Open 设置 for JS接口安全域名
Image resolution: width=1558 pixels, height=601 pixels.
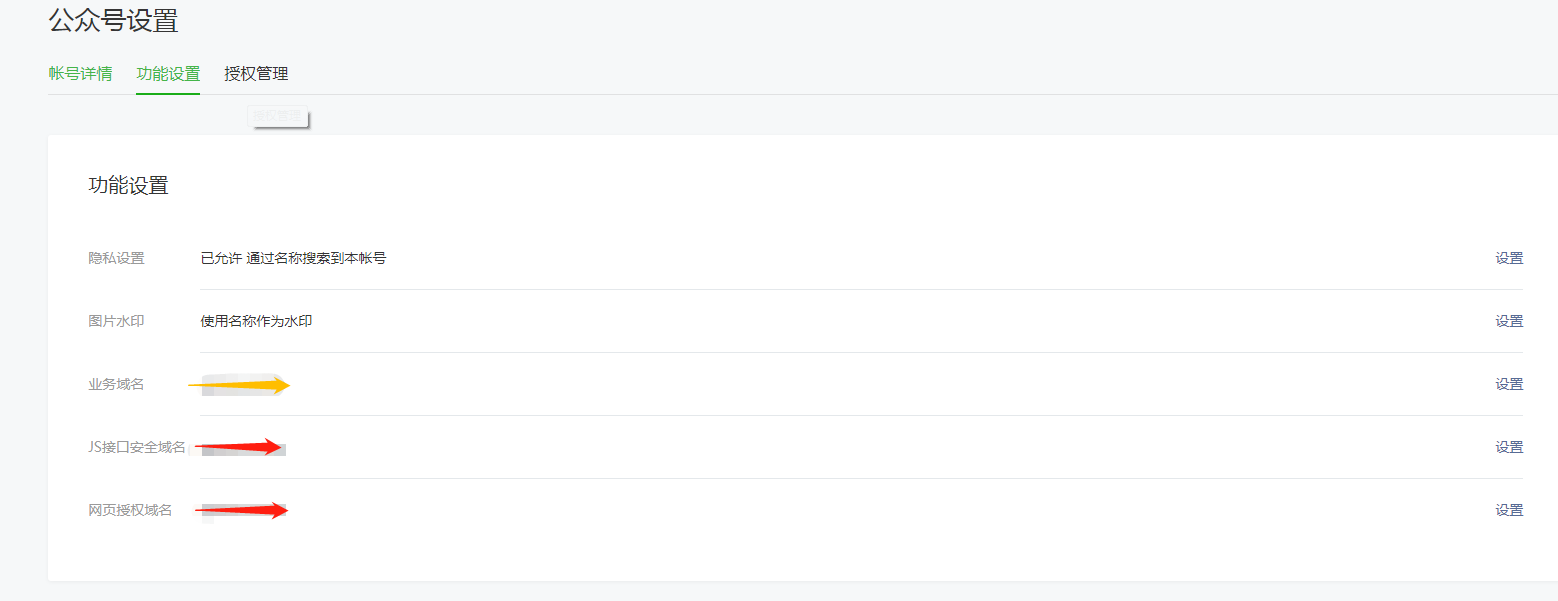pyautogui.click(x=1509, y=447)
